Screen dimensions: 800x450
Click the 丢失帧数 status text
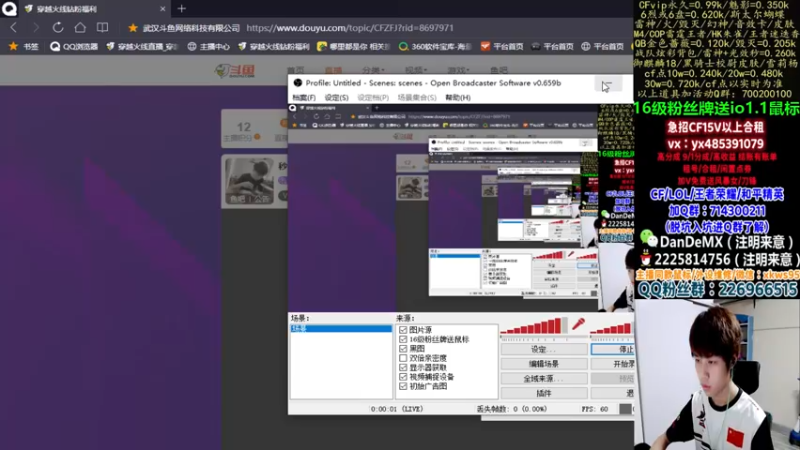pos(512,409)
